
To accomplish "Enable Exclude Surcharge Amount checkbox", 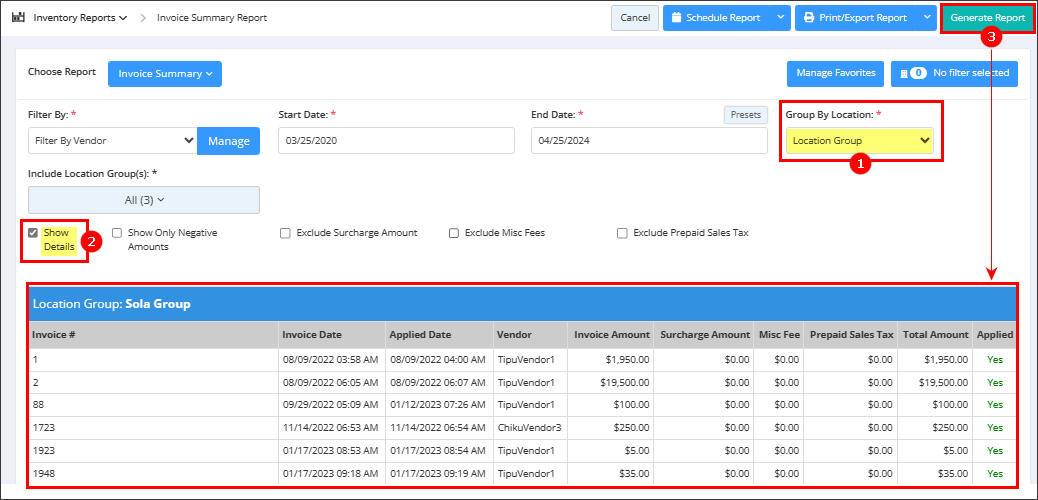I will click(285, 233).
